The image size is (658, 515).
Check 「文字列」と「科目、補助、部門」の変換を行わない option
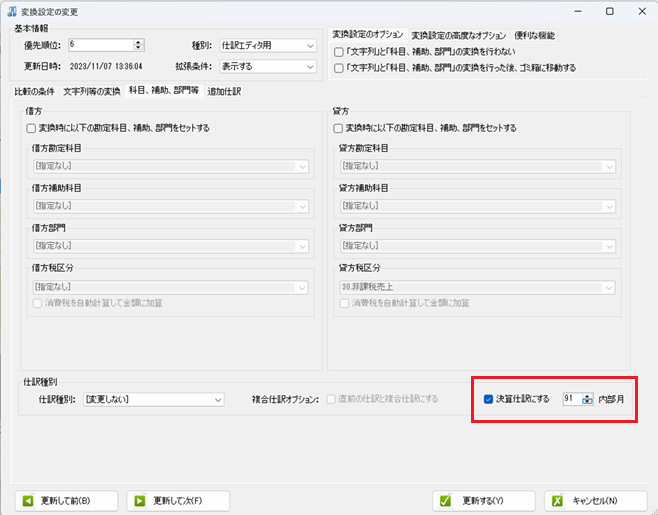pos(339,51)
